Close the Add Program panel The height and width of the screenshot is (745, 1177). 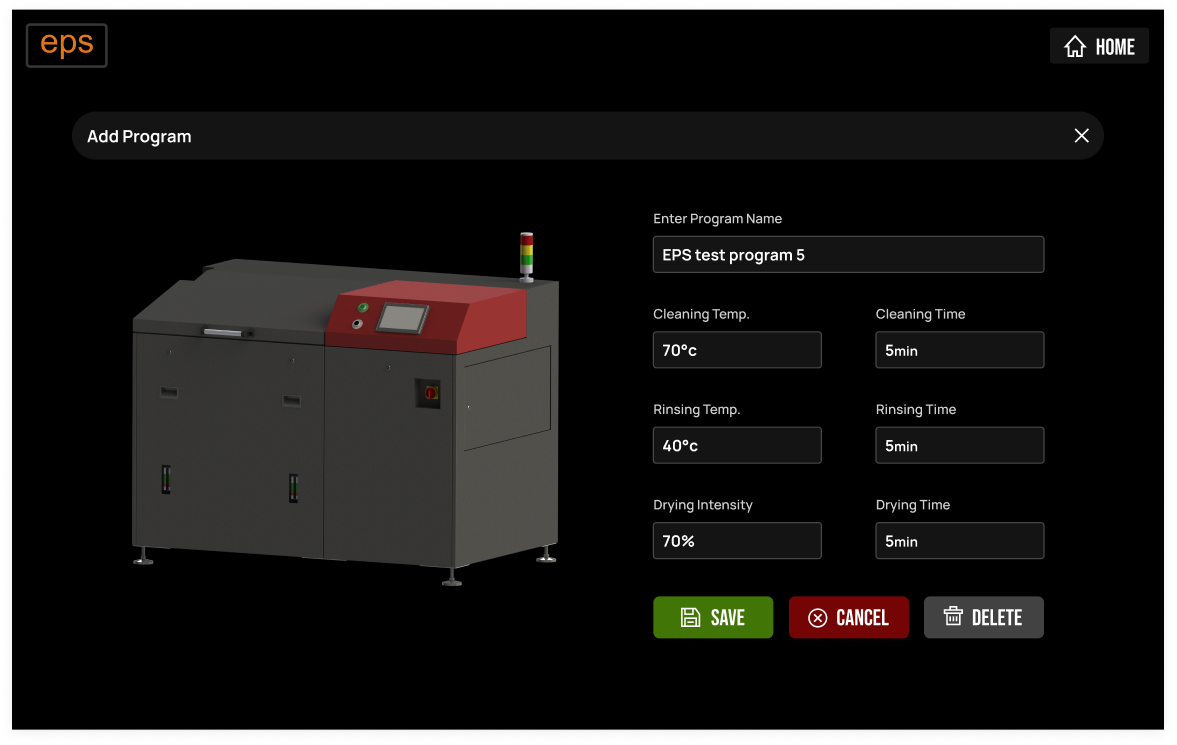[1081, 136]
